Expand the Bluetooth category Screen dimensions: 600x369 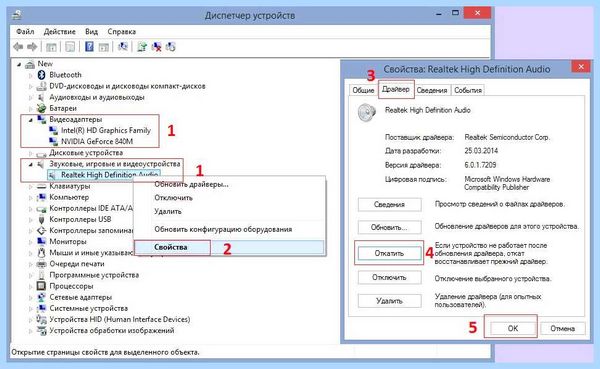tap(31, 75)
